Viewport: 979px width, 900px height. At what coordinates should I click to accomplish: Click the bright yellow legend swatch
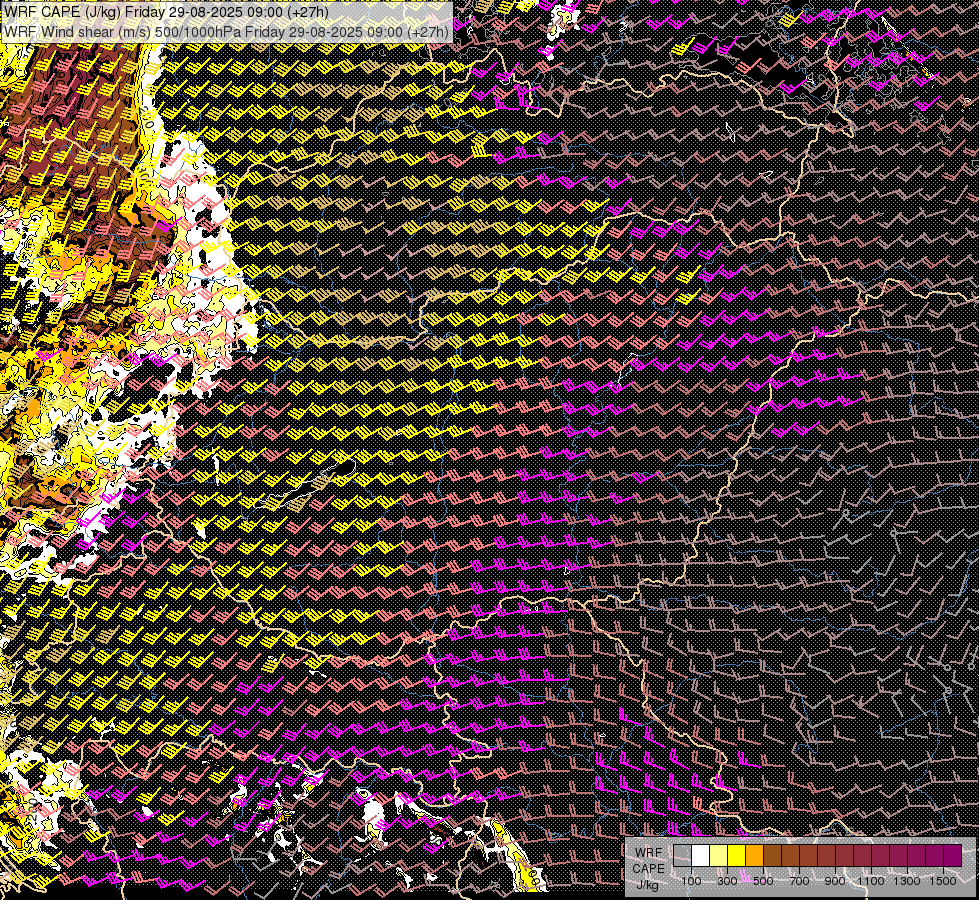(x=737, y=856)
